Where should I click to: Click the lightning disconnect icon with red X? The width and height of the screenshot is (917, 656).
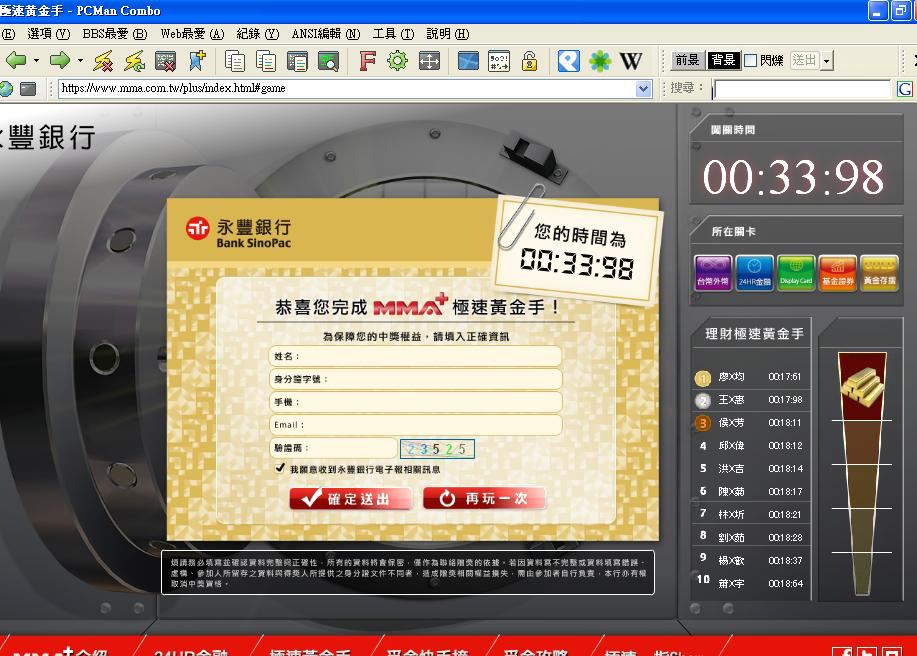(104, 61)
